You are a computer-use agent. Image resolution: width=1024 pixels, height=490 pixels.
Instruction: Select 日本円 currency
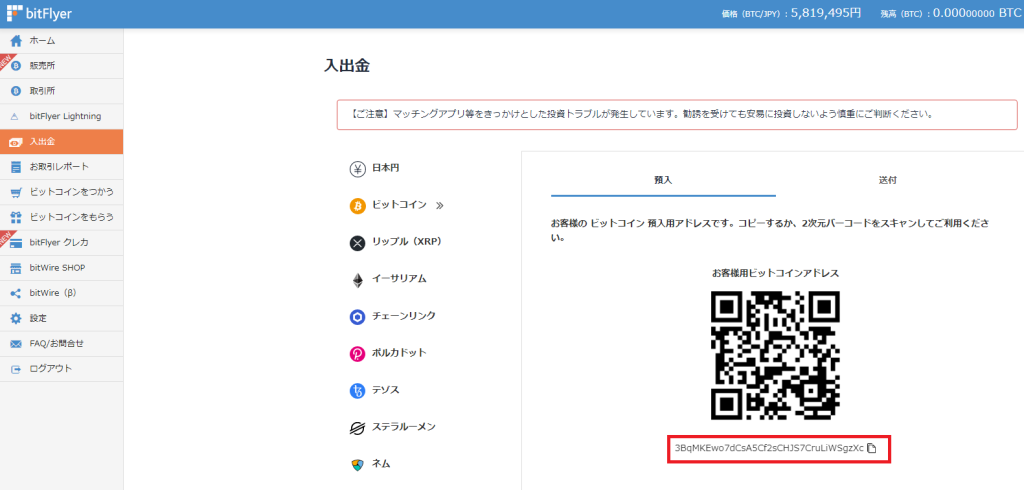click(385, 169)
